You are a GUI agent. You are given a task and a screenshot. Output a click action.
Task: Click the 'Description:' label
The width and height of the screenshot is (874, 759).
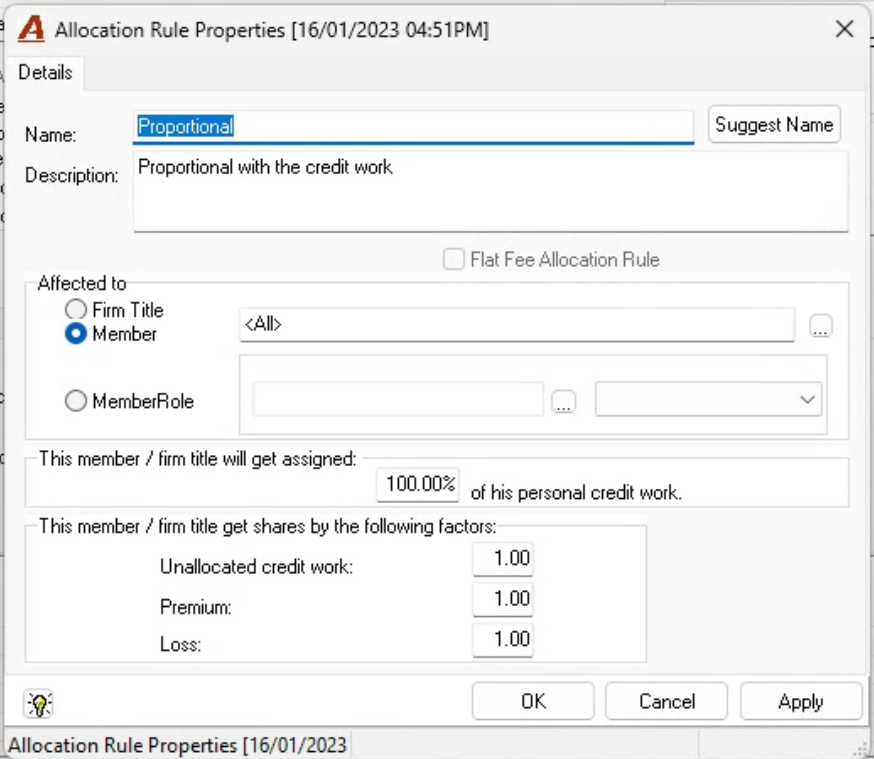point(72,176)
